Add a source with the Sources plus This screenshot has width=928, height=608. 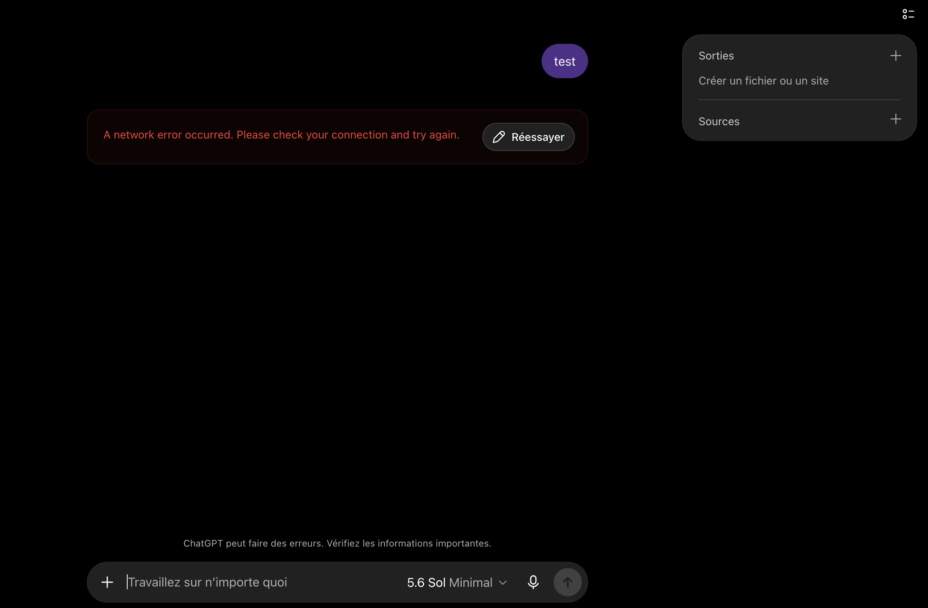tap(895, 119)
